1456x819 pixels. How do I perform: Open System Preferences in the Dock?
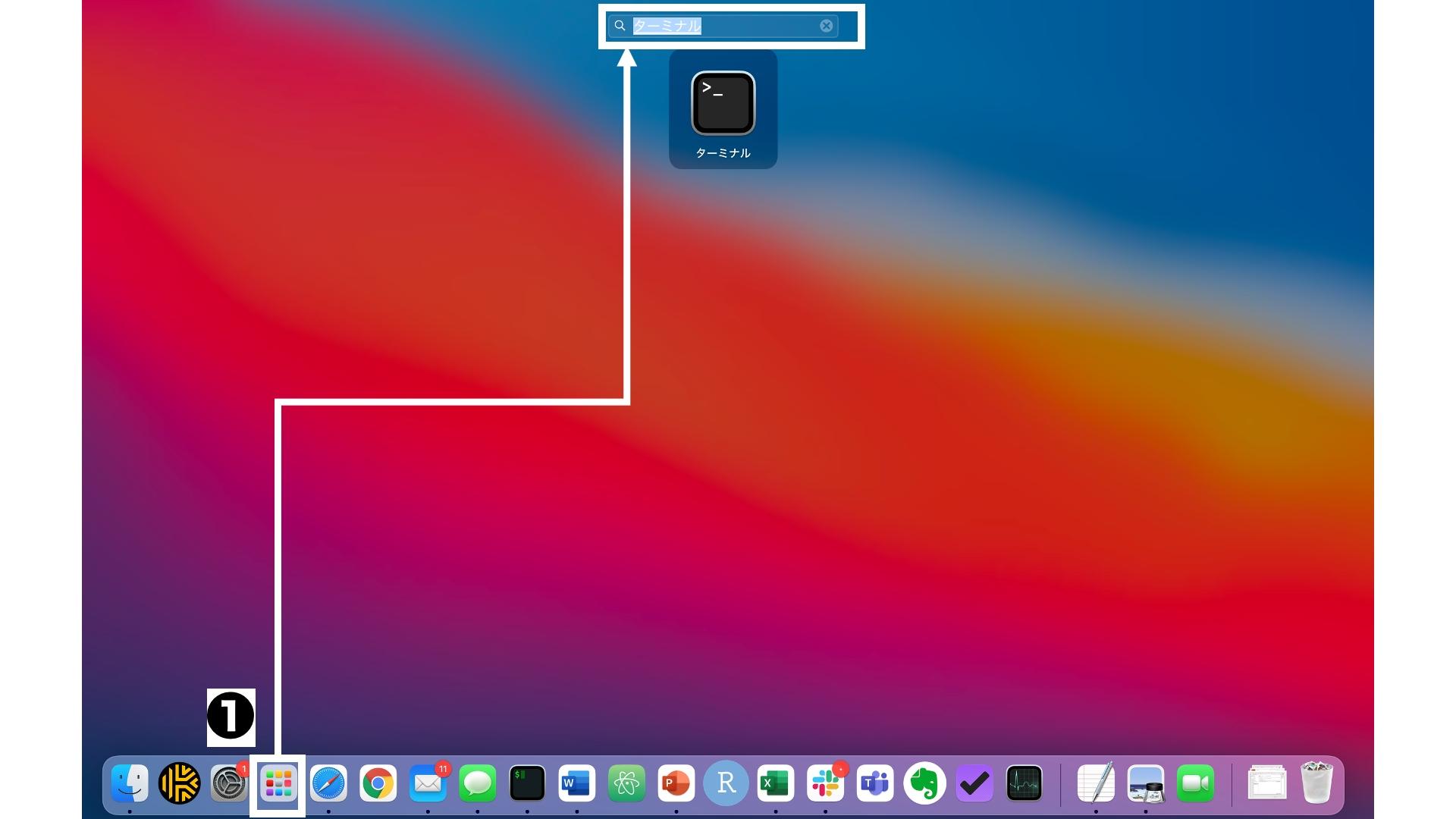(228, 783)
